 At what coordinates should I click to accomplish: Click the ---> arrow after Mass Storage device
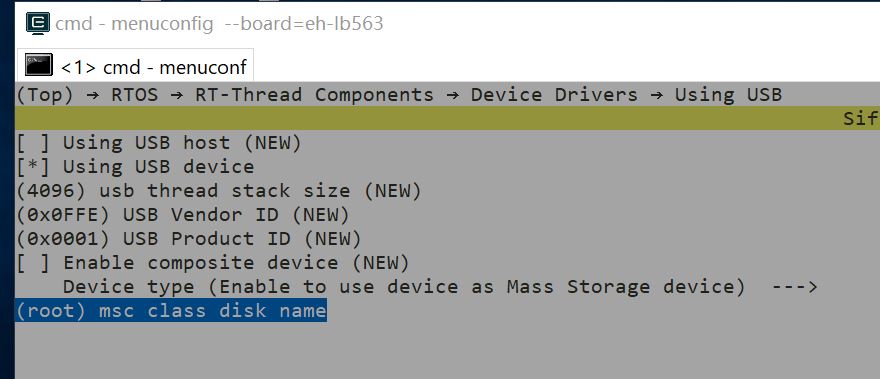794,287
